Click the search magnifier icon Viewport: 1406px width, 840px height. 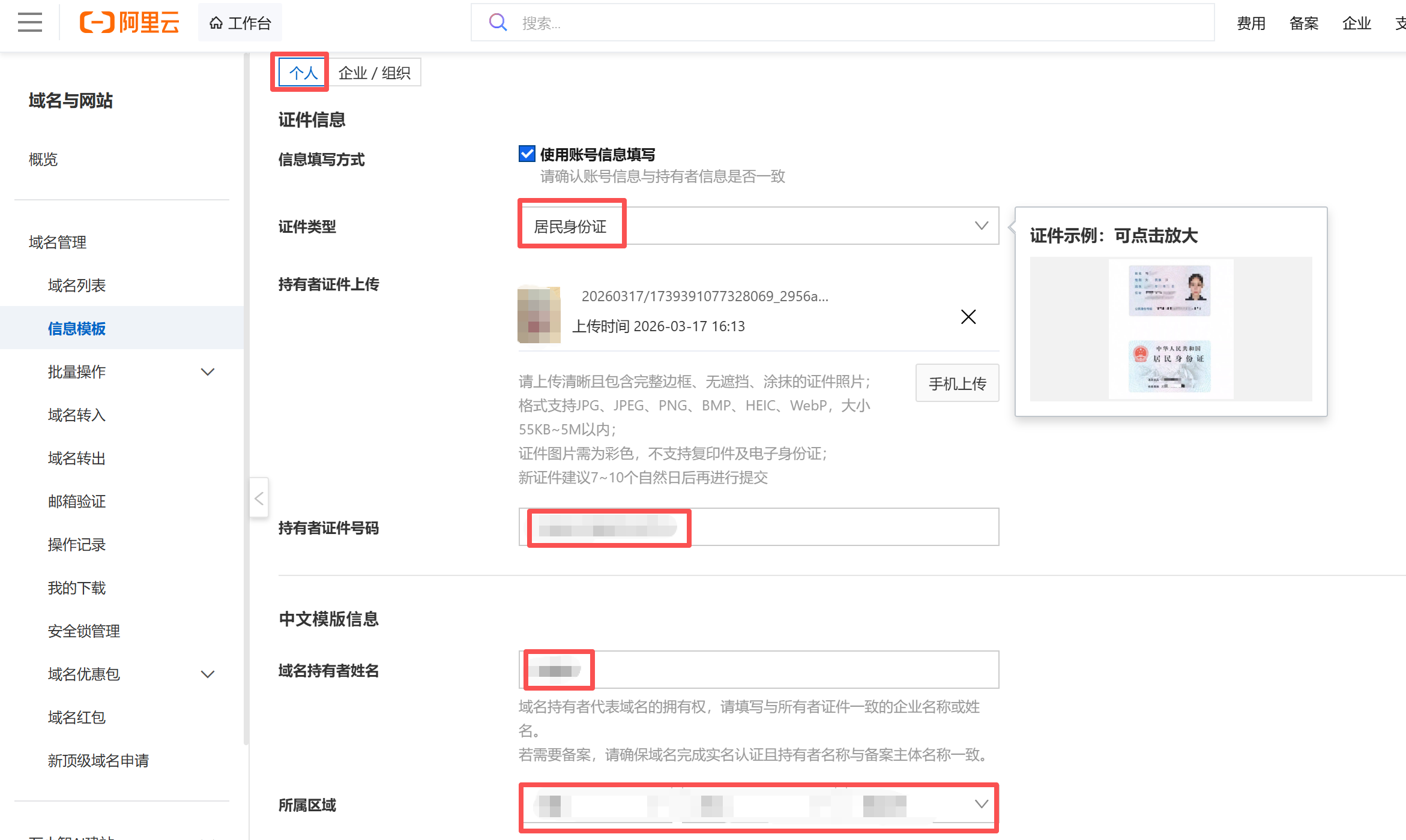pos(498,23)
